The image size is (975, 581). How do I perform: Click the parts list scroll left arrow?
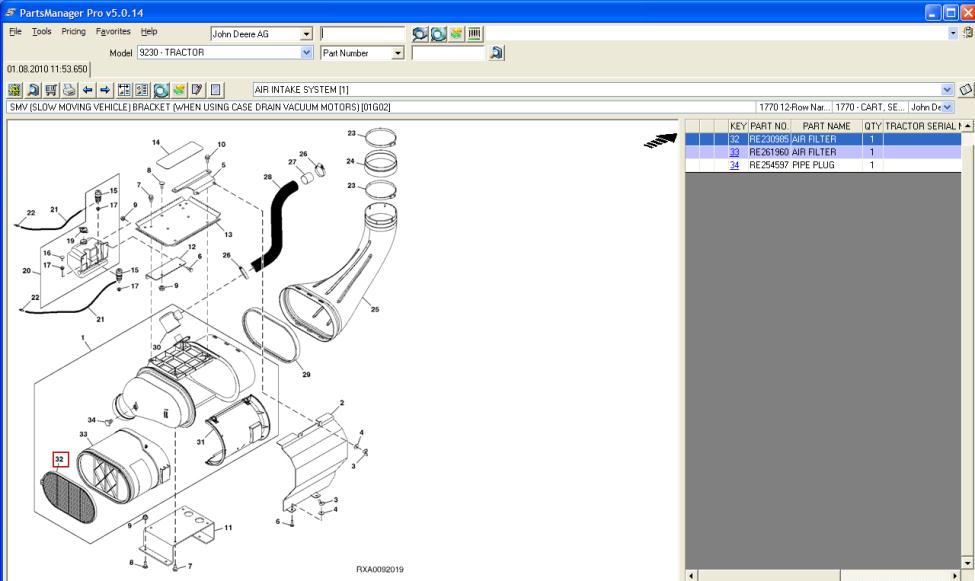coord(691,575)
